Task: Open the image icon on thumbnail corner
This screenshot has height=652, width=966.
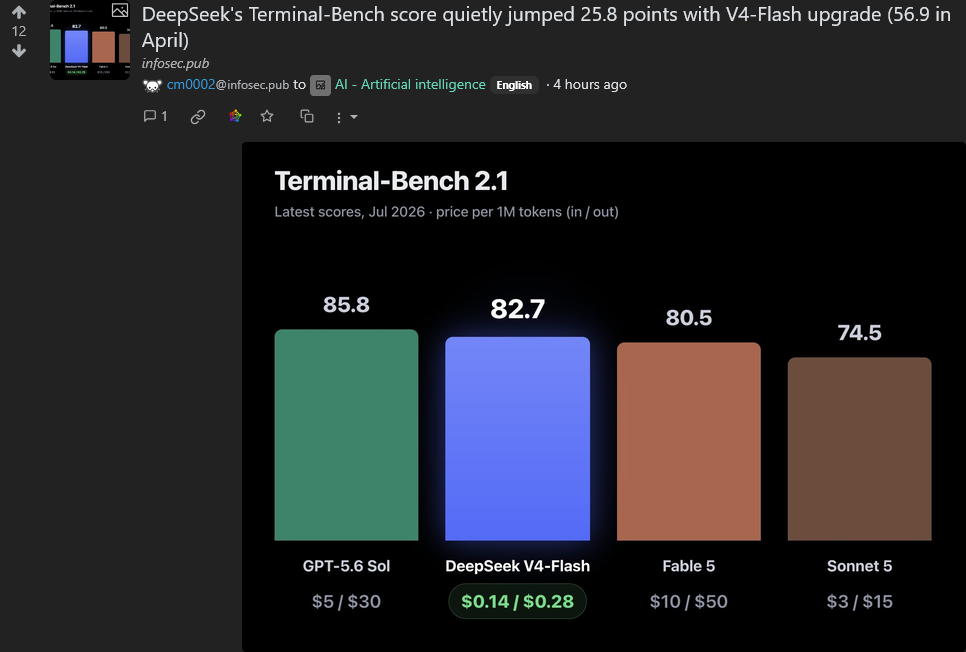Action: point(120,10)
